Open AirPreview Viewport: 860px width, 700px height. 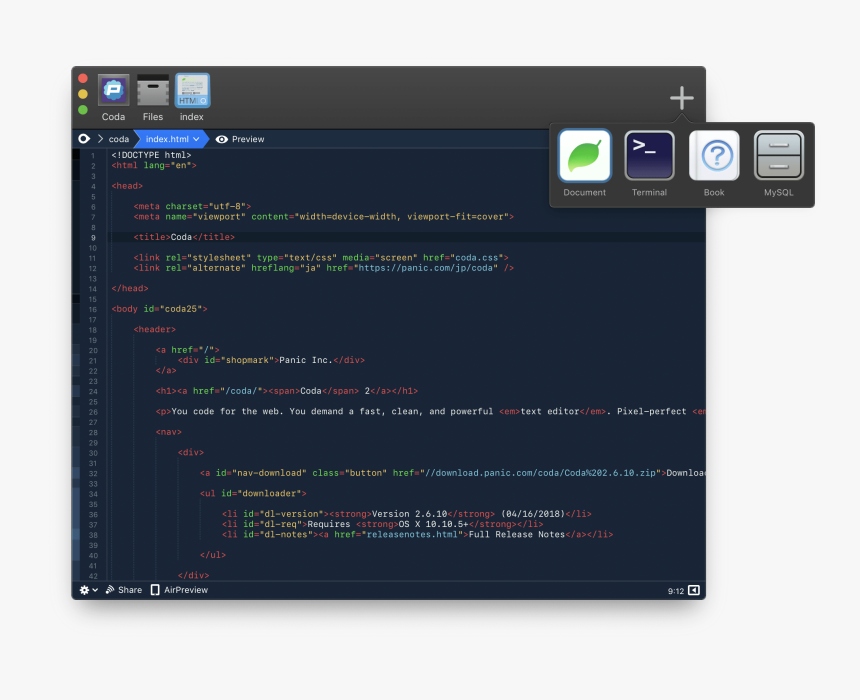tap(179, 590)
